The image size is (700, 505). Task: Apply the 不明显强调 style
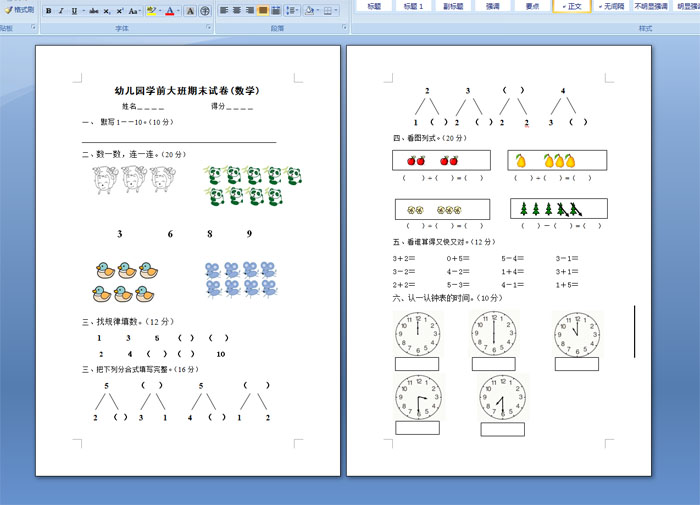click(x=651, y=6)
